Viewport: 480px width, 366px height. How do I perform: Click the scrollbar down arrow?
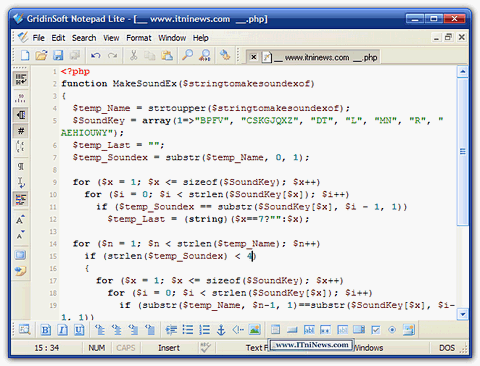click(463, 314)
